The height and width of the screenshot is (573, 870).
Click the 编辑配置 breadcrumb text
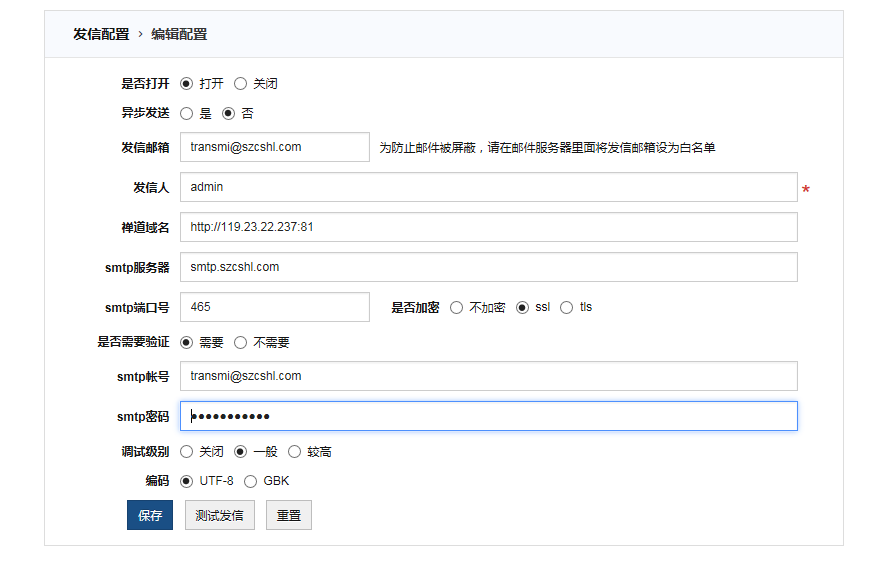179,34
